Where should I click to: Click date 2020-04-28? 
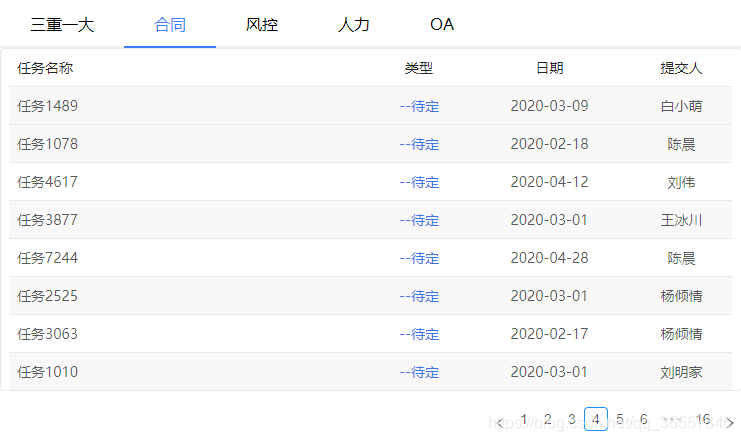549,258
